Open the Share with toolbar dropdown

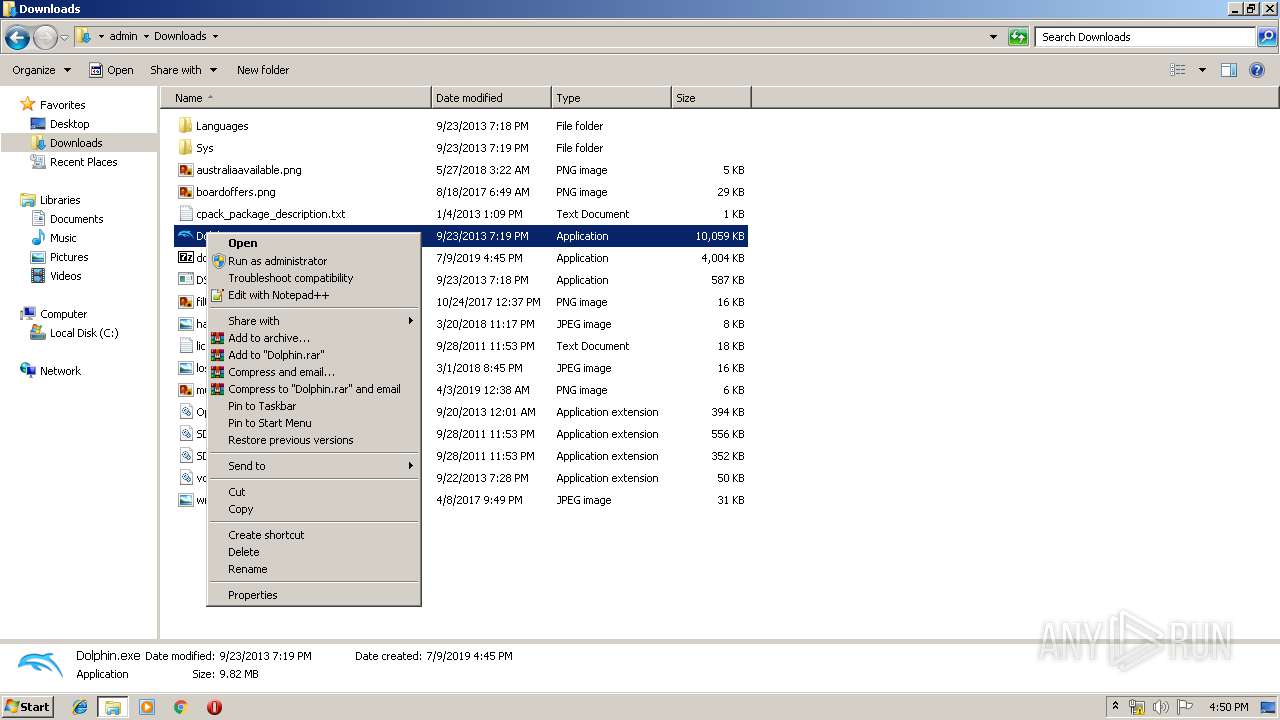click(183, 70)
